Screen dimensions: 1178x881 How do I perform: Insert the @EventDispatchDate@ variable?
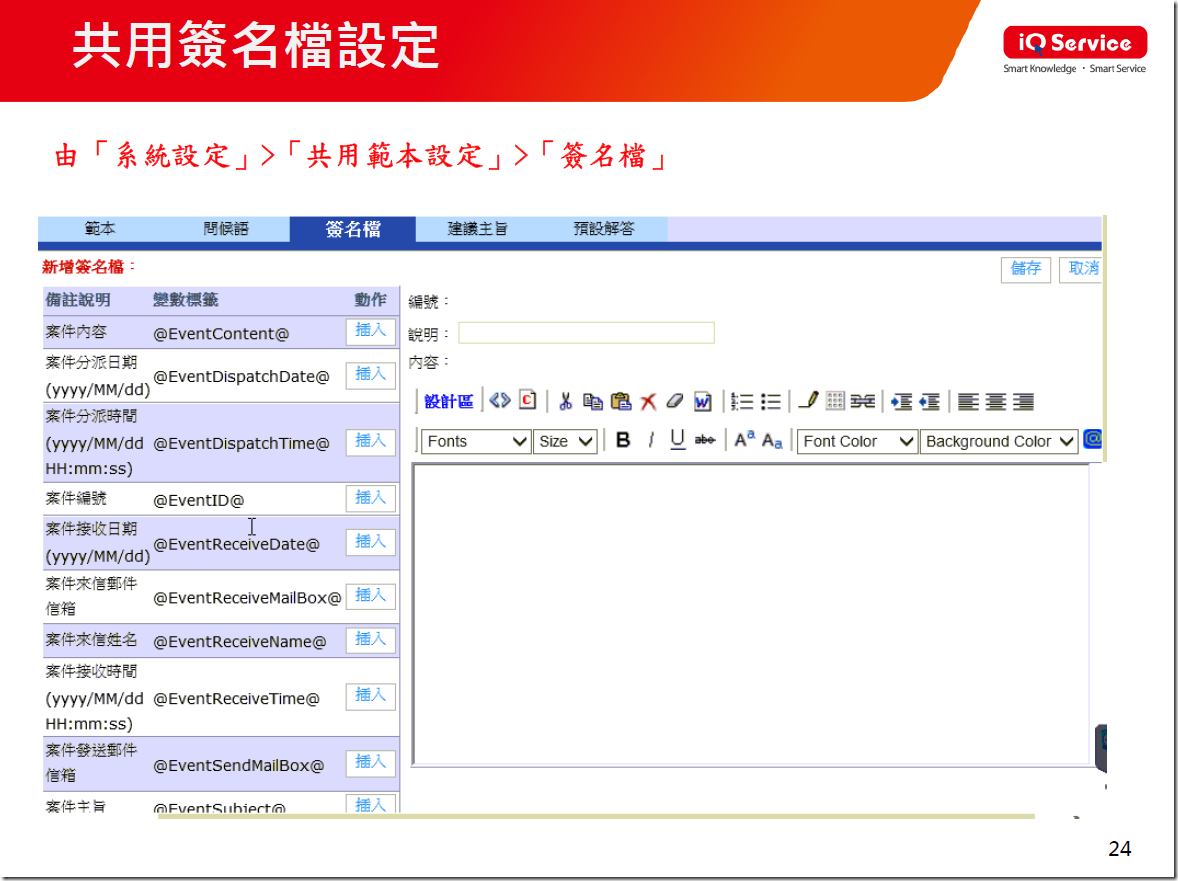coord(370,375)
